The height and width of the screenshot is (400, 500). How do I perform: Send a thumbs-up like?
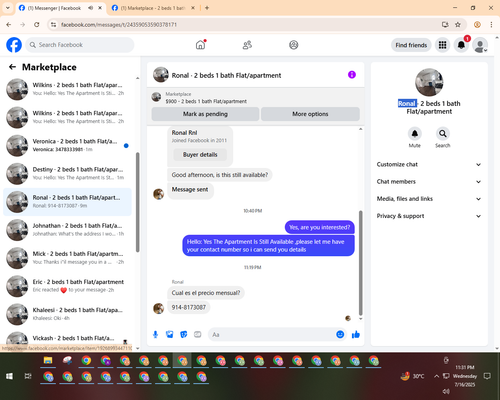click(x=356, y=334)
